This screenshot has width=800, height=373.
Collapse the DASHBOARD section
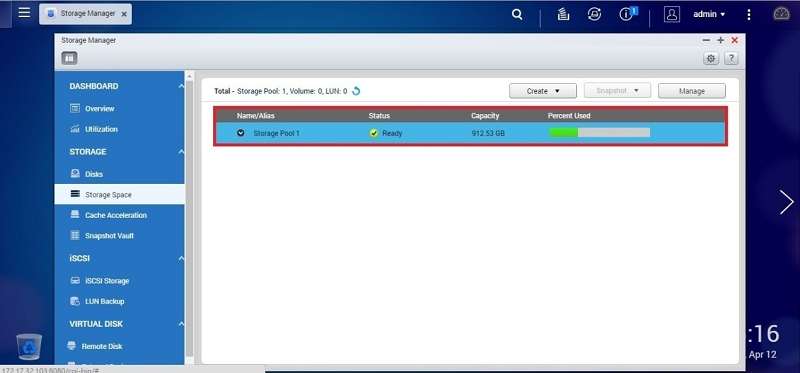point(181,86)
